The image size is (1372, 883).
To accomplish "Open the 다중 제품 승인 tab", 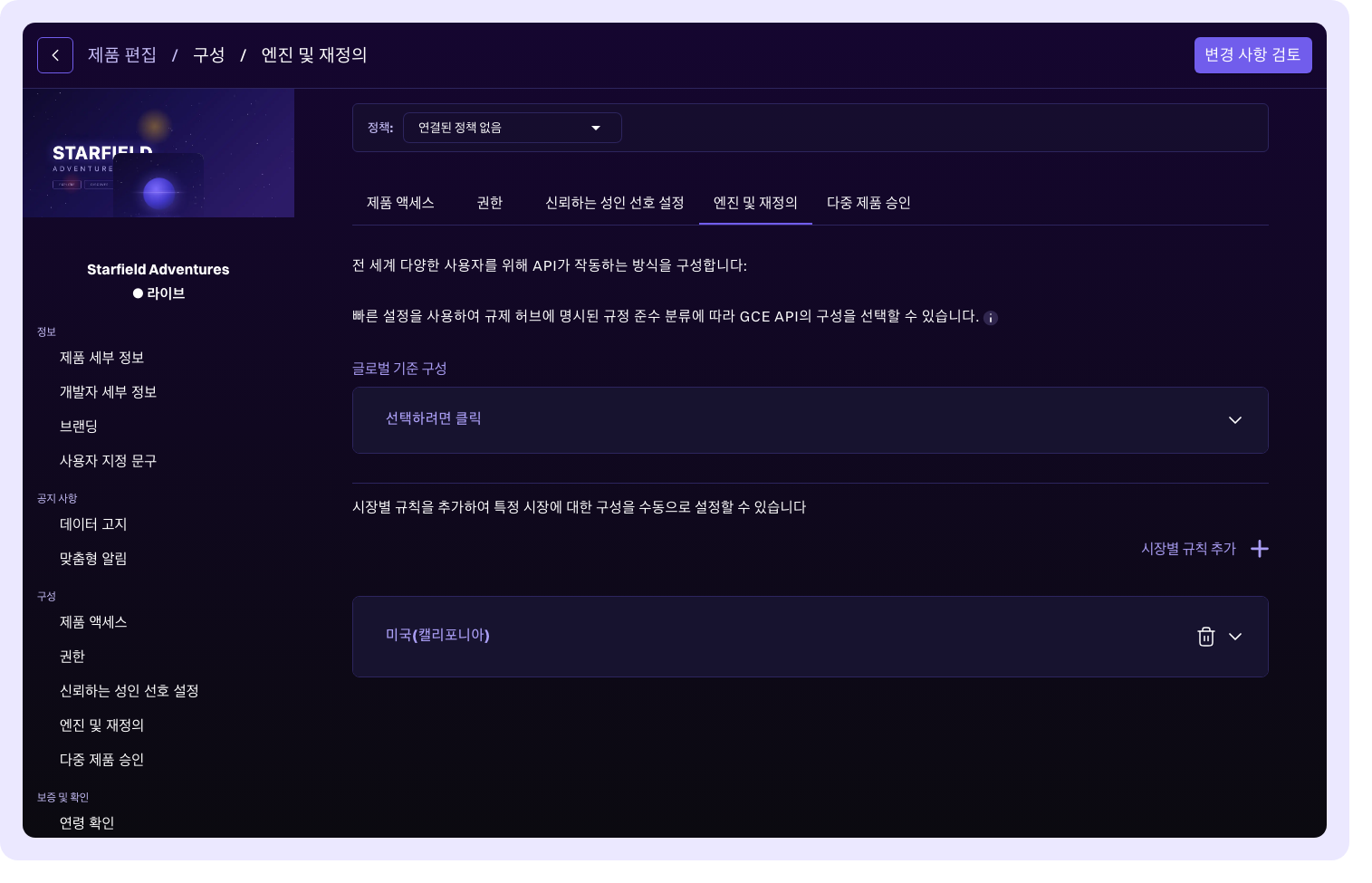I will click(868, 203).
